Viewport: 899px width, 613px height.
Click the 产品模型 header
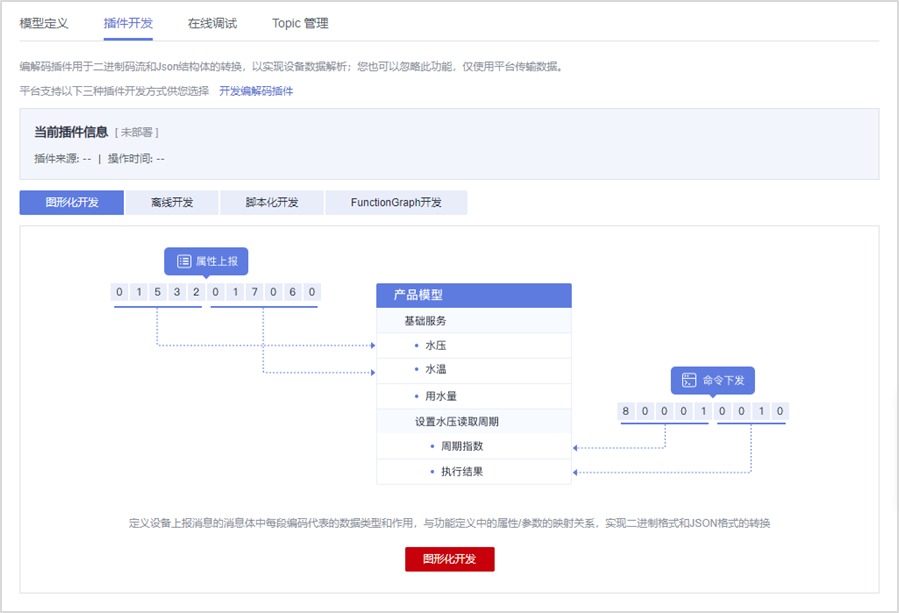[x=474, y=295]
